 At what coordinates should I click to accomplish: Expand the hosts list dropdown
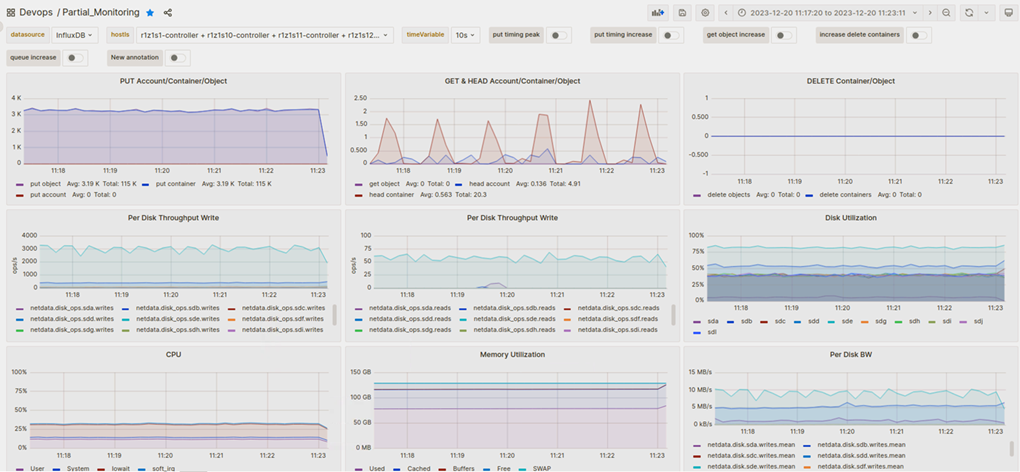click(x=263, y=35)
